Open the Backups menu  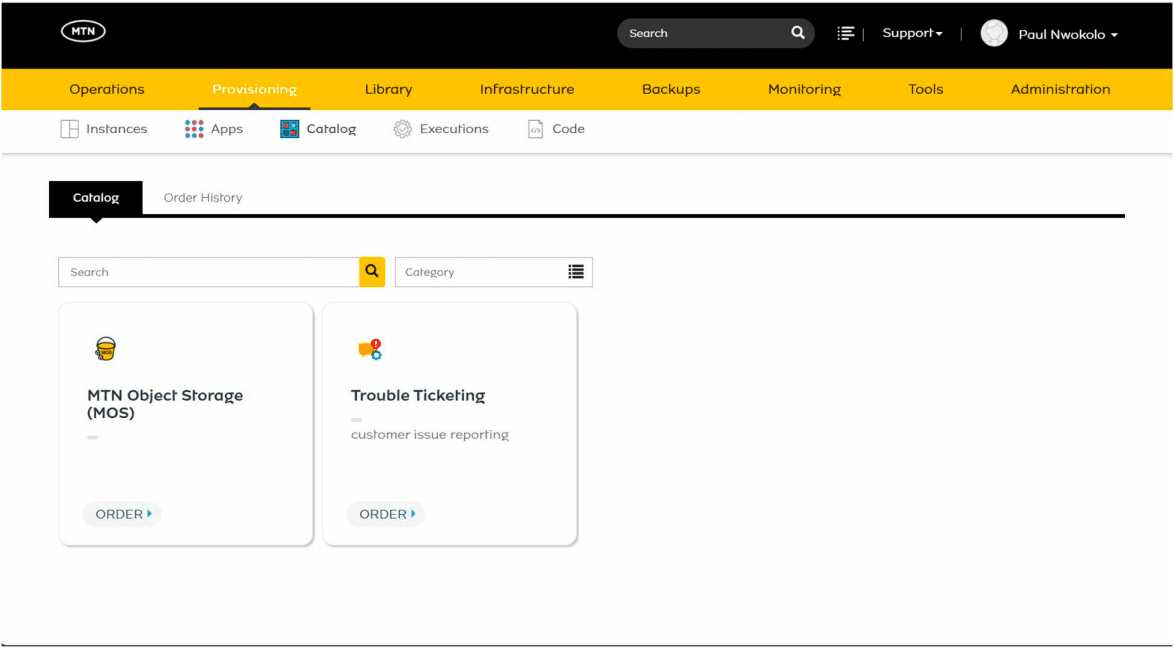click(x=671, y=89)
